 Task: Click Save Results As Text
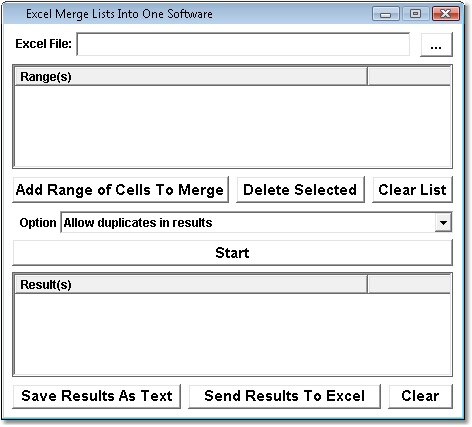pyautogui.click(x=97, y=396)
